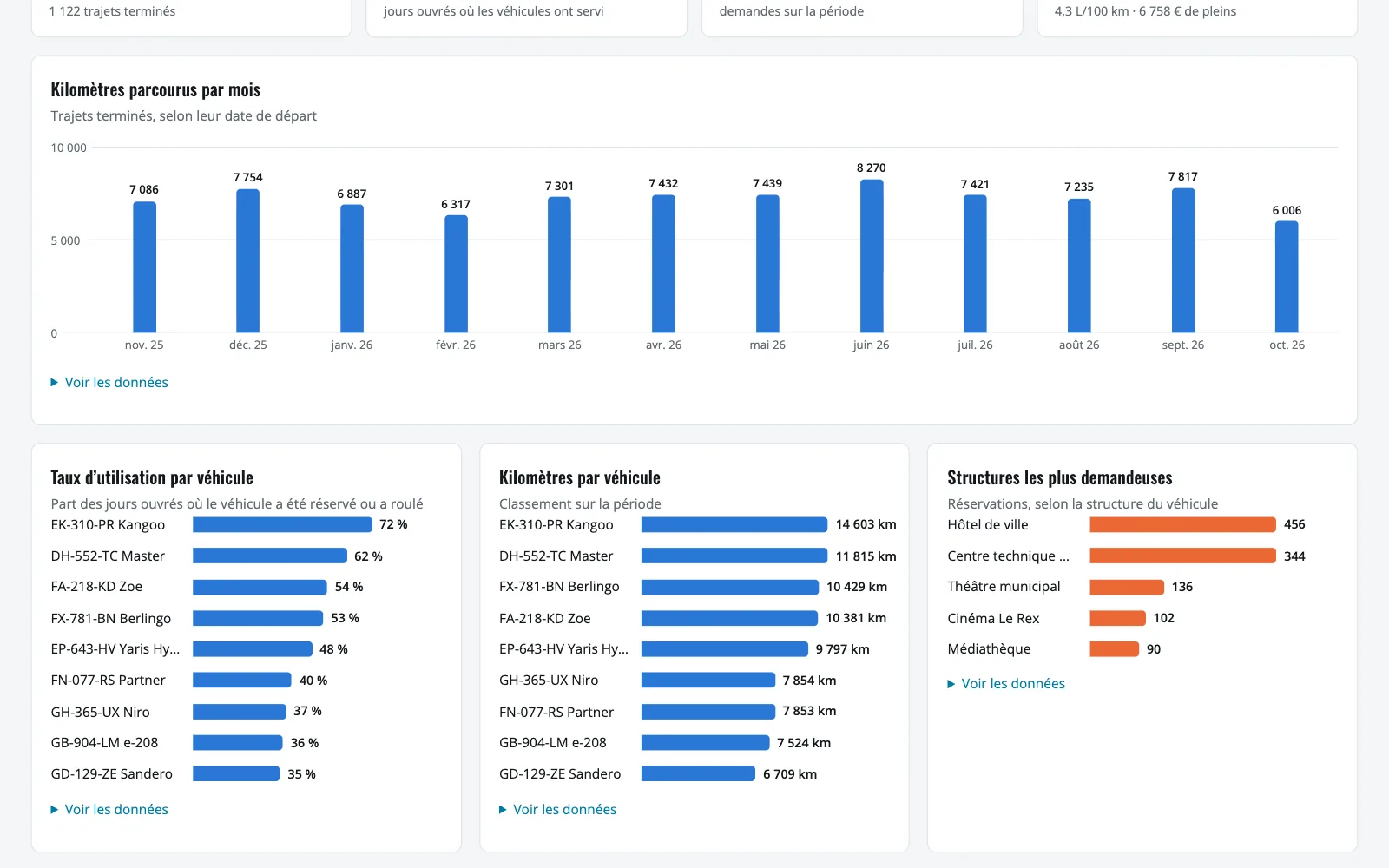Click the 'Structures les plus demandeuses' heading
The height and width of the screenshot is (868, 1389).
(1060, 477)
